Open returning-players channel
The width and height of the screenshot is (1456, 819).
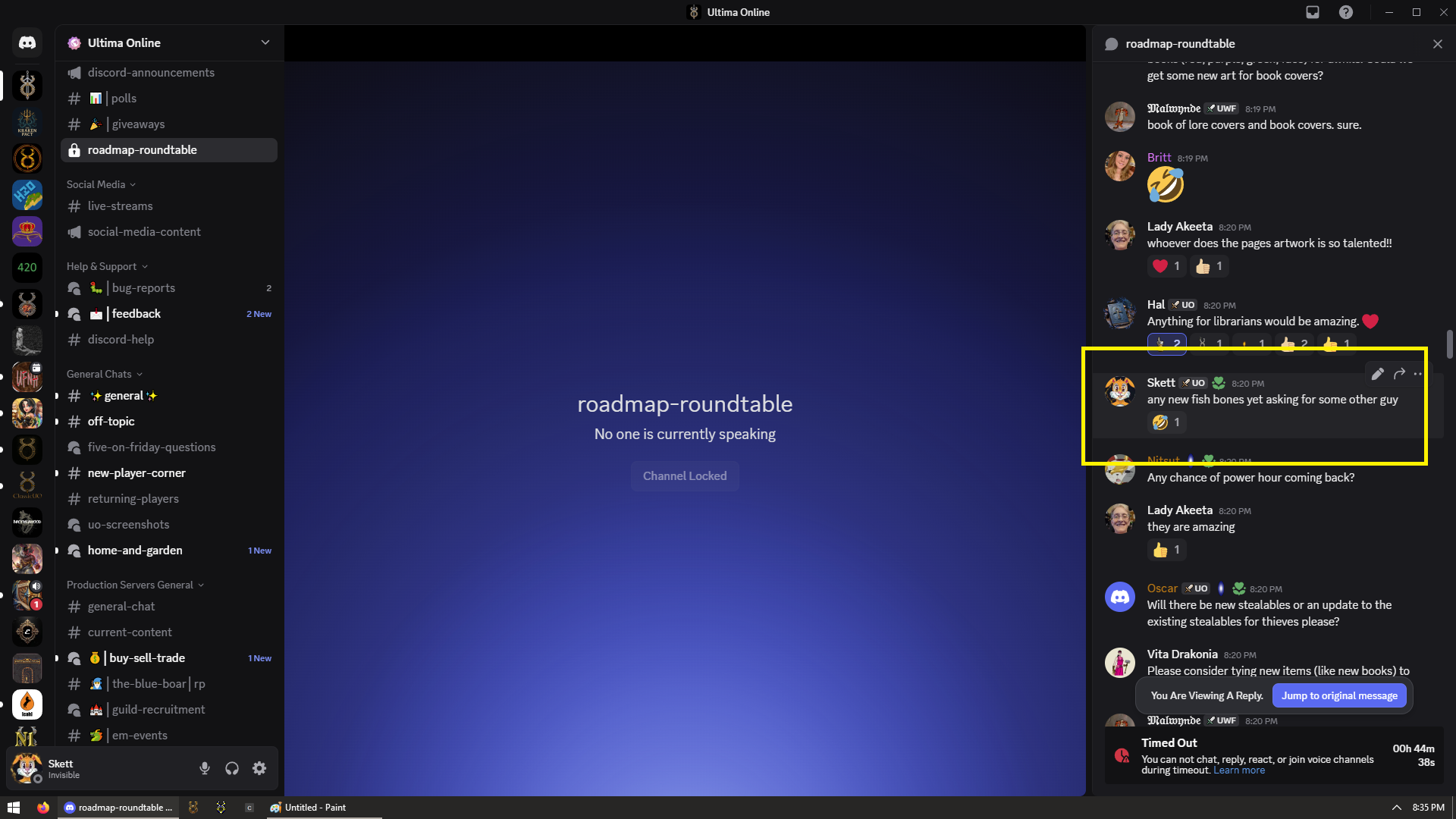tap(169, 499)
